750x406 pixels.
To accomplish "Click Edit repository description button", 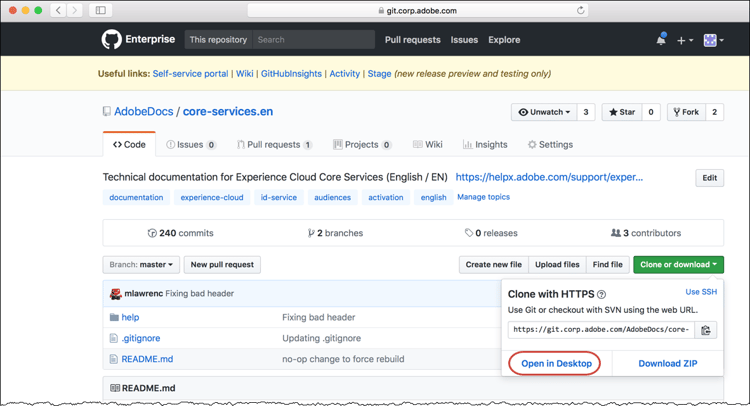I will (x=709, y=178).
